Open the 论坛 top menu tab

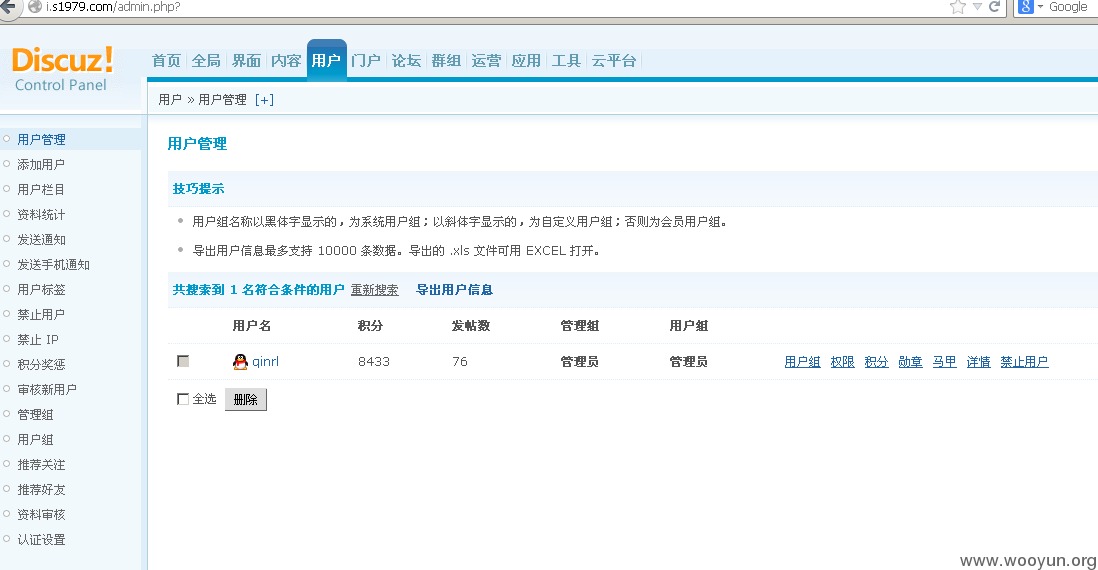click(x=406, y=61)
